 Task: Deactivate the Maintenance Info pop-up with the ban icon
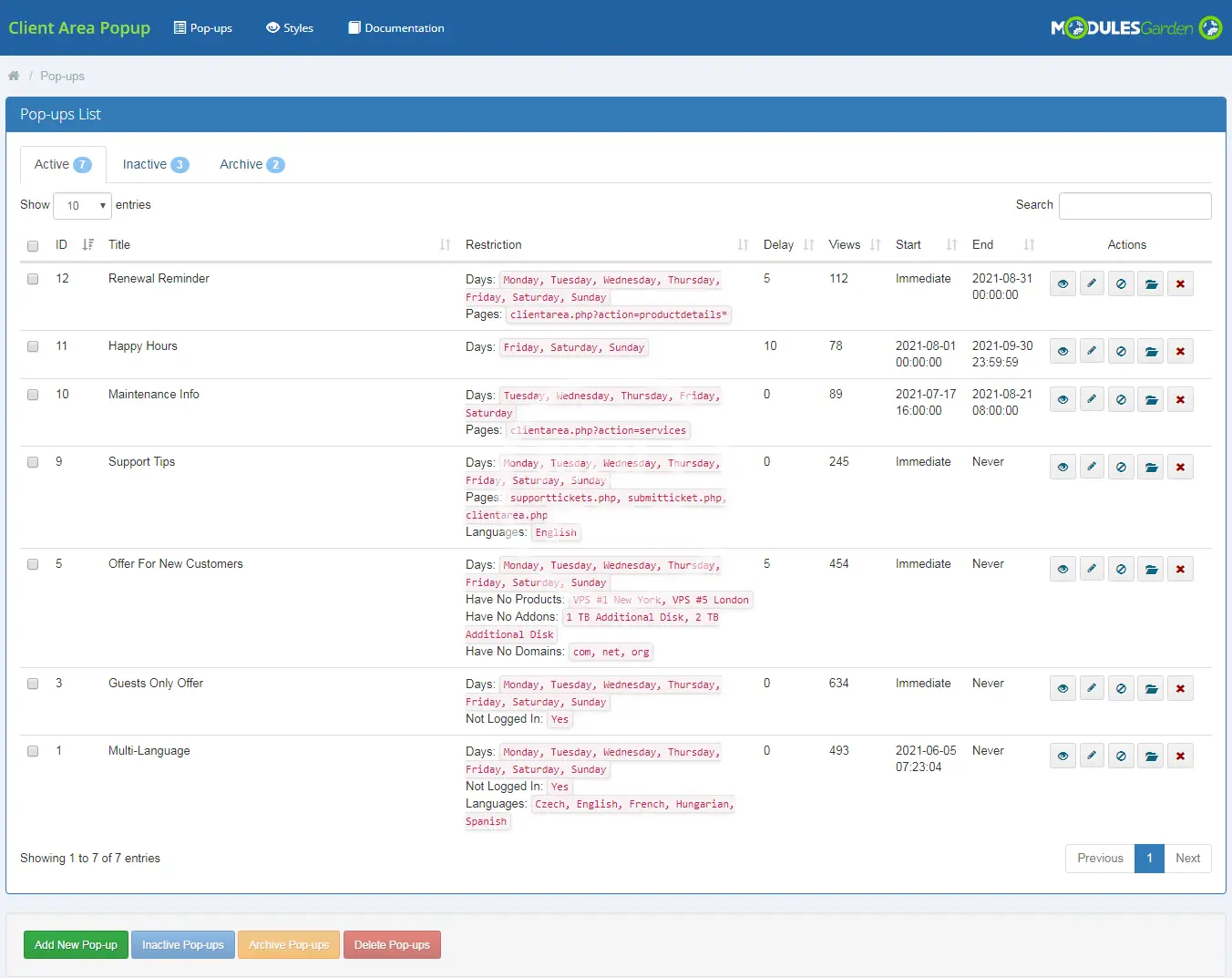coord(1121,400)
